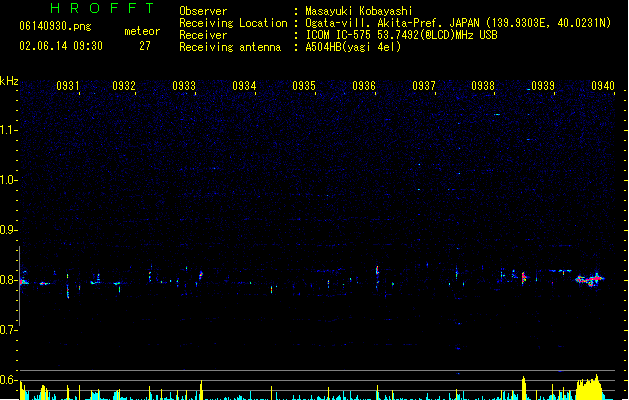
Task: Click the 0932 time marker
Action: [124, 86]
